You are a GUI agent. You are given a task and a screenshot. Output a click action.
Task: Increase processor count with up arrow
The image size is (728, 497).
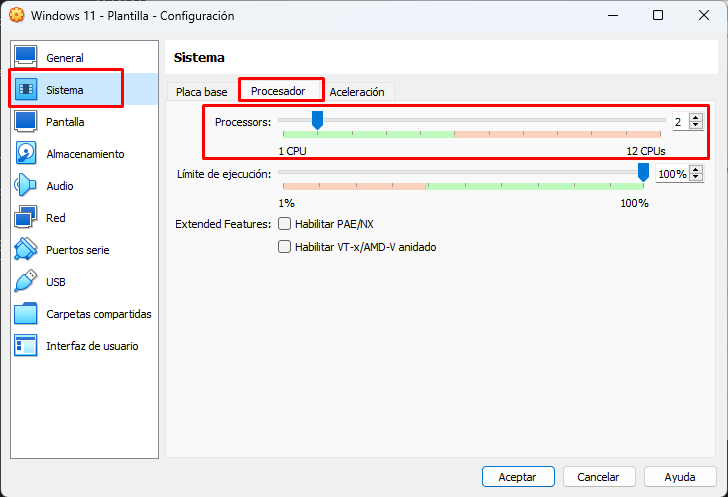pos(696,117)
